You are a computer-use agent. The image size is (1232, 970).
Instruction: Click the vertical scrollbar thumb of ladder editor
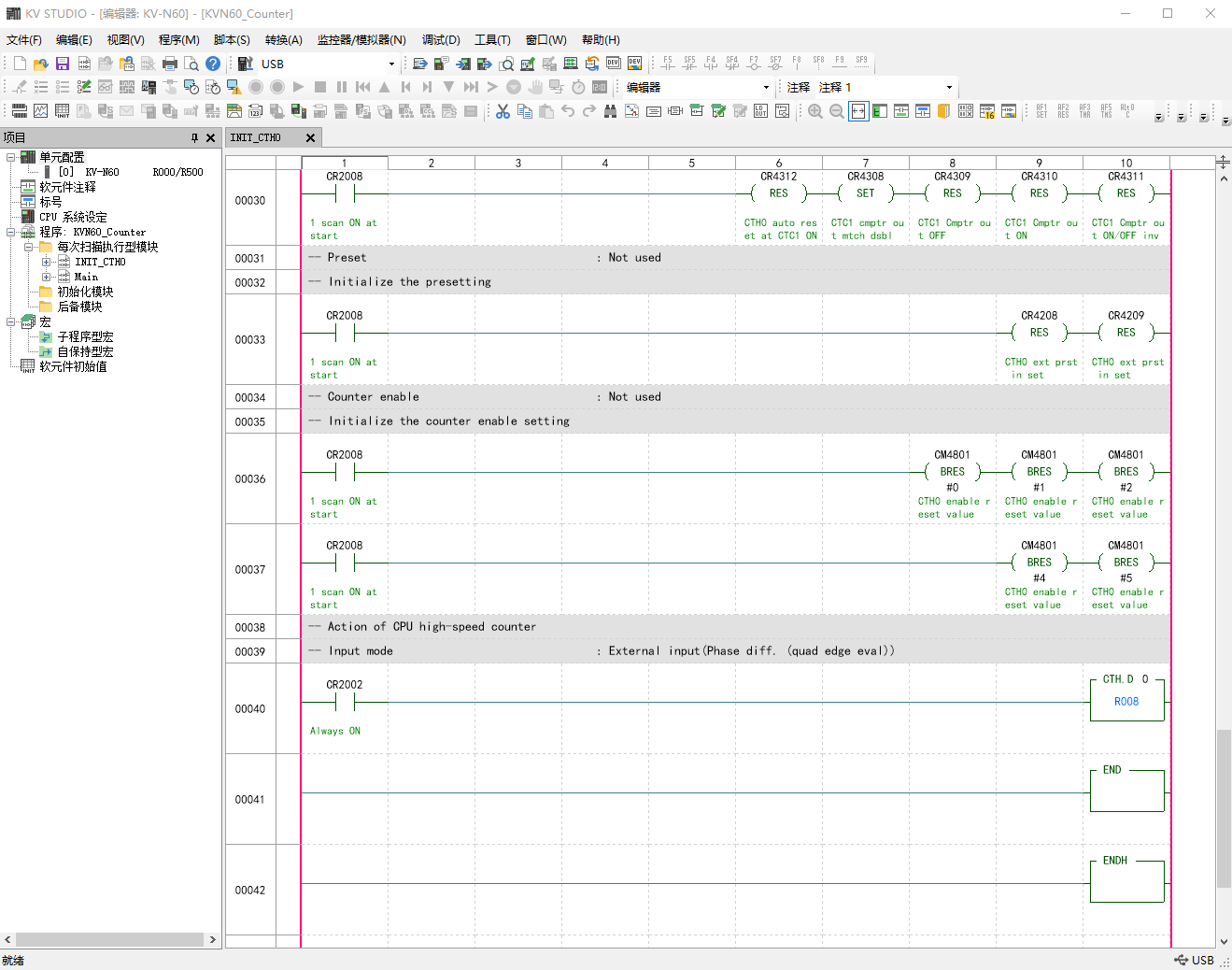point(1223,808)
